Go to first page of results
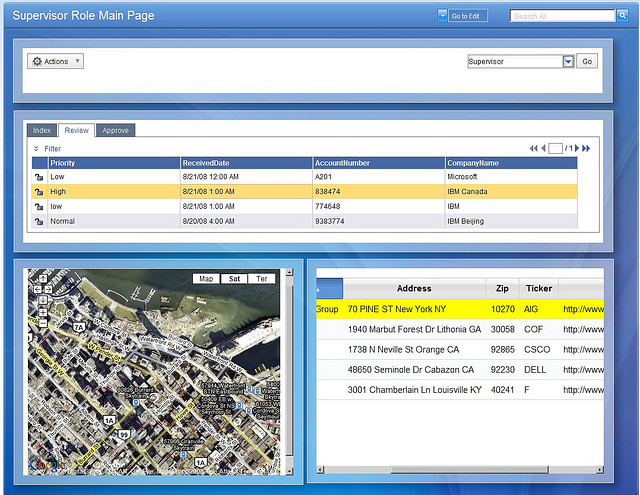The width and height of the screenshot is (640, 495). [533, 149]
